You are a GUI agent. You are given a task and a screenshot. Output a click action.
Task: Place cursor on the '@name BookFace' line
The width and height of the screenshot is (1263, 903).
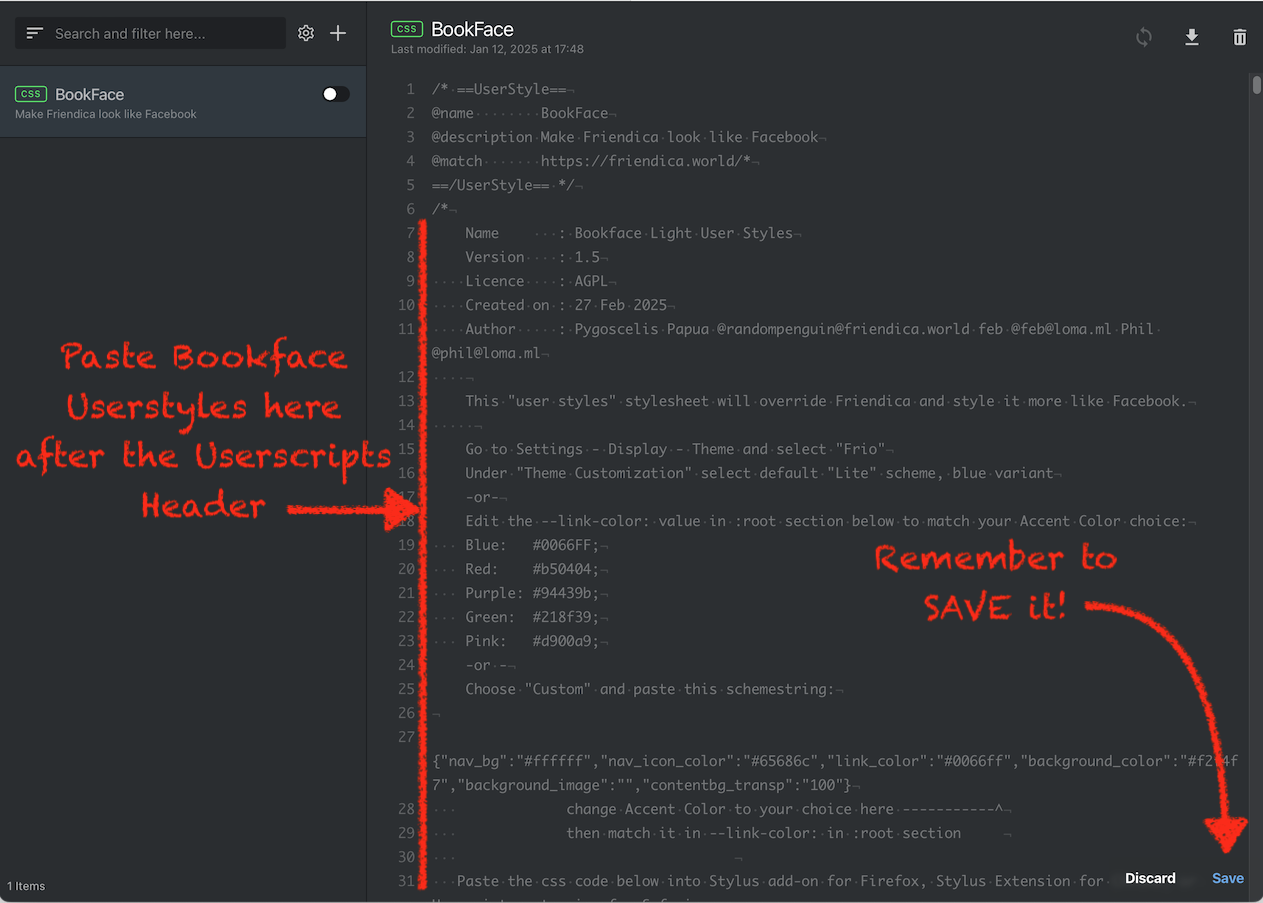(x=524, y=113)
